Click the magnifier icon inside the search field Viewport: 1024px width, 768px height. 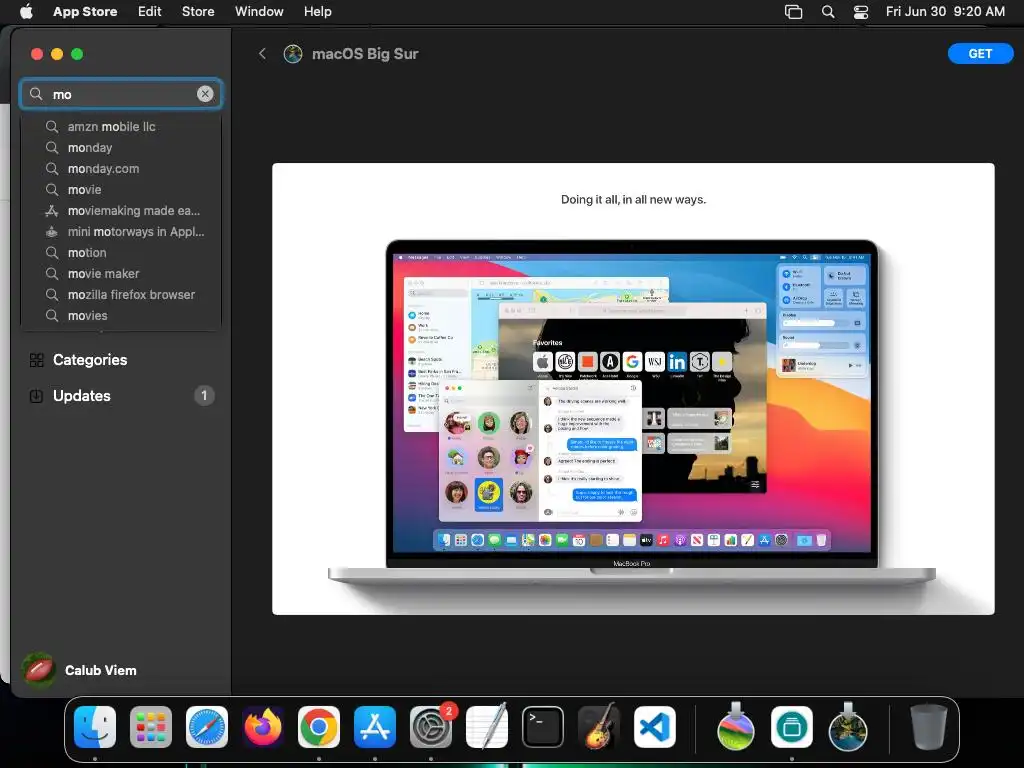[37, 94]
